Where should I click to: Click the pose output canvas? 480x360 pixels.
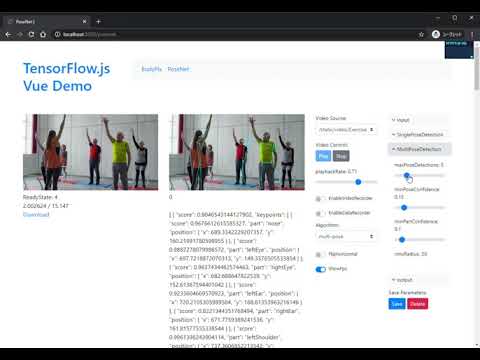tap(237, 152)
